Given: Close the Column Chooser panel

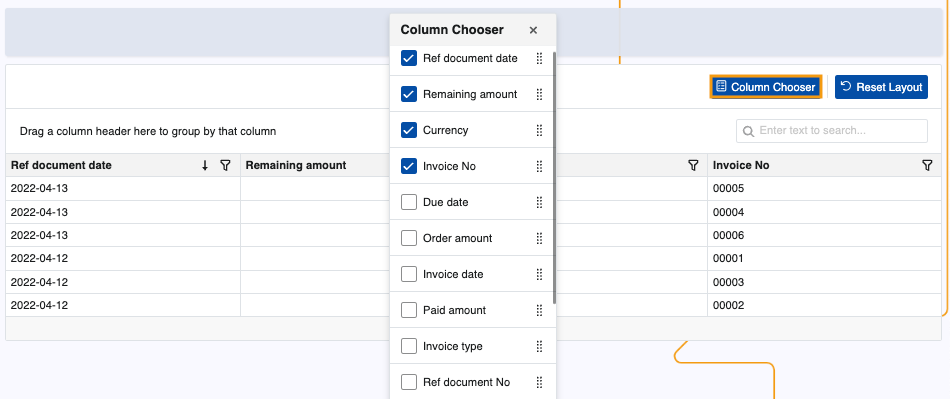Looking at the screenshot, I should click(533, 30).
